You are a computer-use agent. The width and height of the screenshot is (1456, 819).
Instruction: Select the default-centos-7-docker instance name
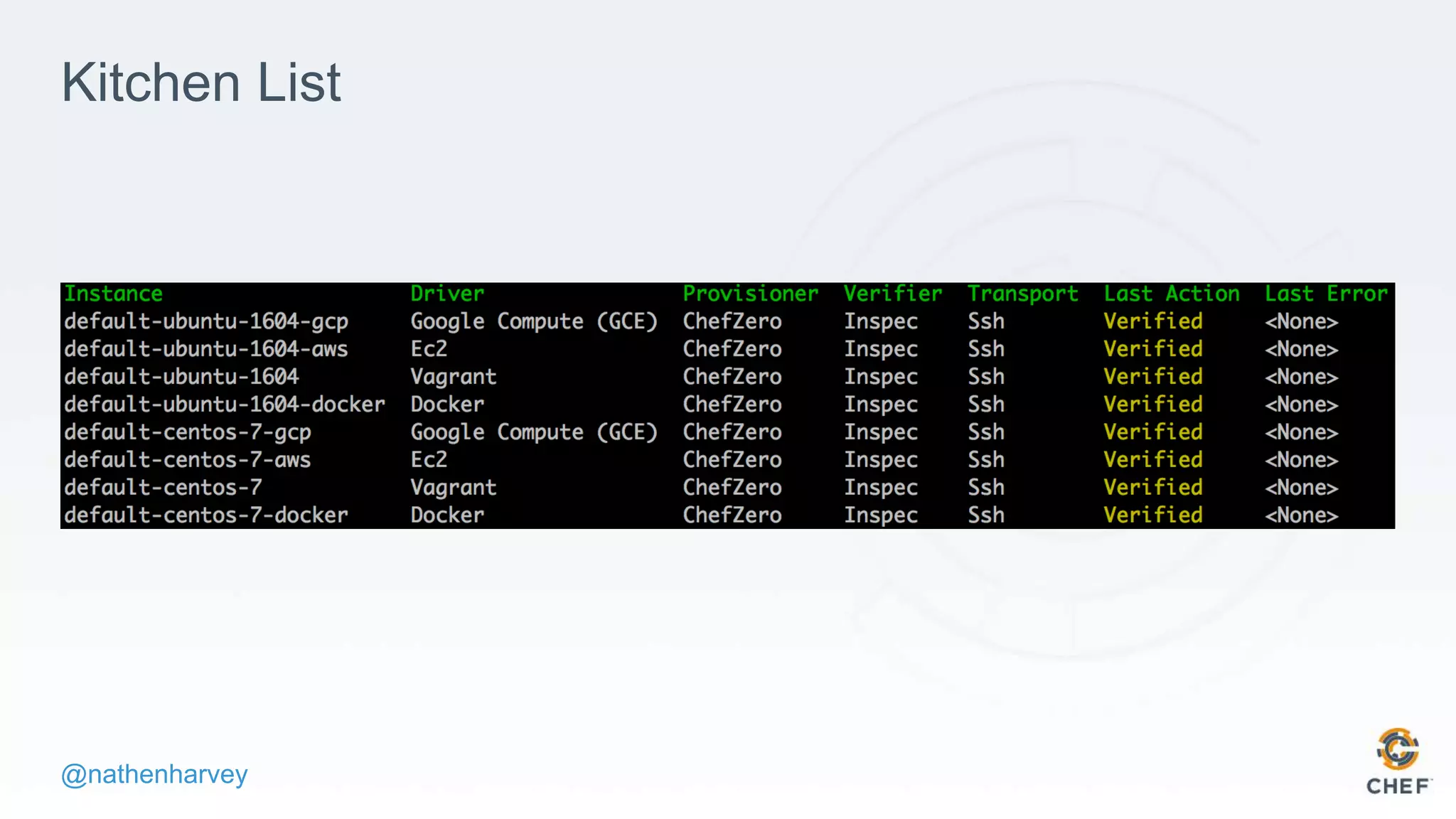[206, 515]
